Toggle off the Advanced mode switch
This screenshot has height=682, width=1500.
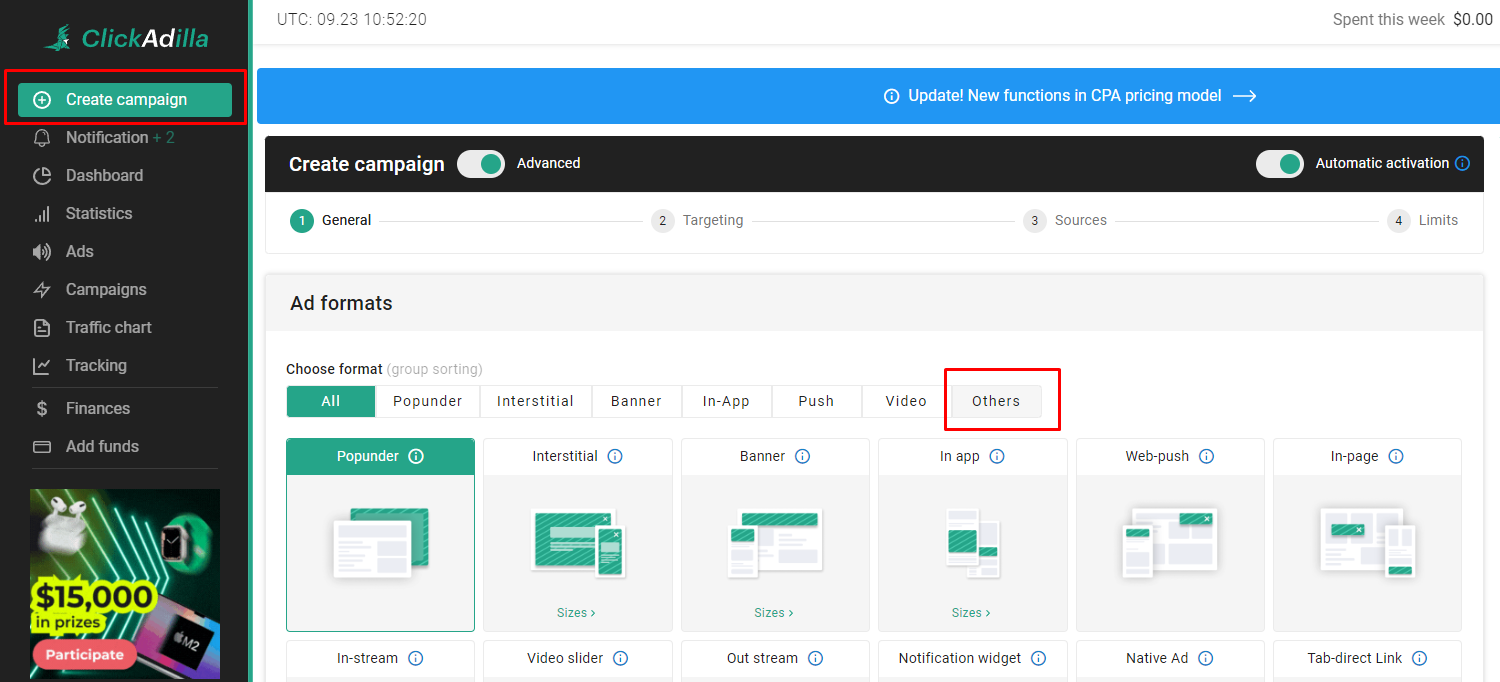481,163
